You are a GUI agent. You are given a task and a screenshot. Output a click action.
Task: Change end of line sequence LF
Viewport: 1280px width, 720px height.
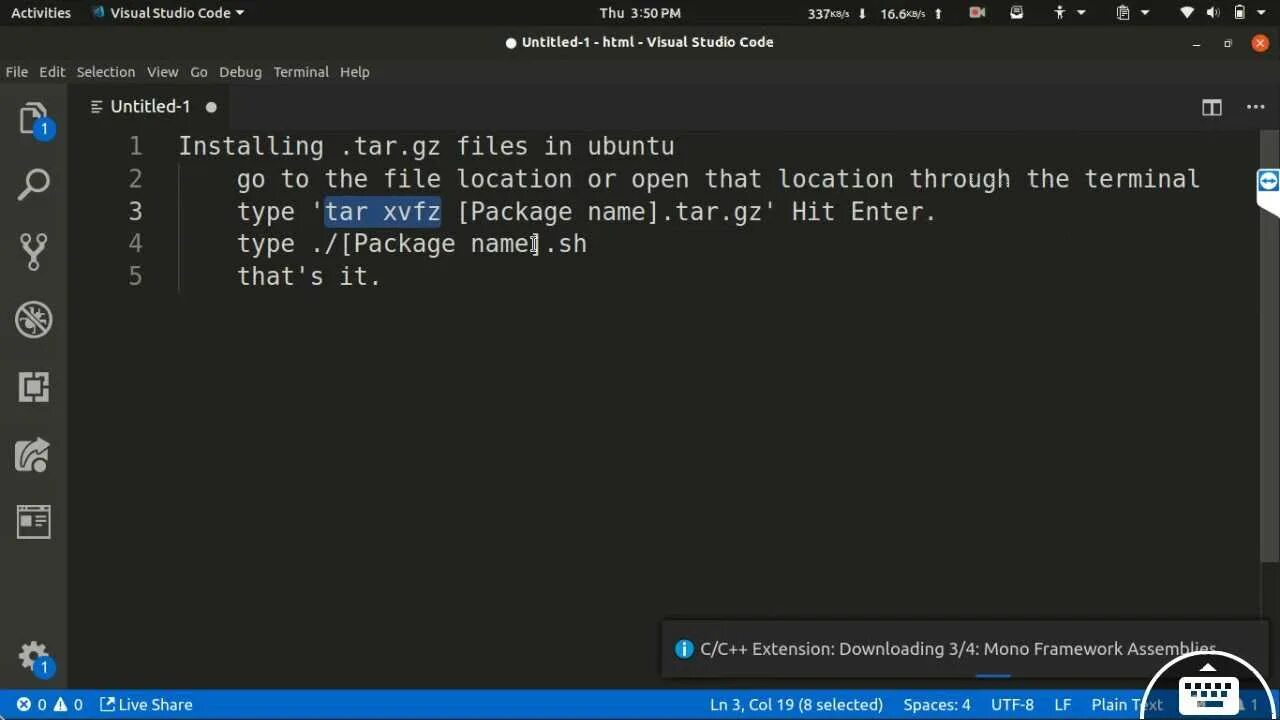(1062, 705)
